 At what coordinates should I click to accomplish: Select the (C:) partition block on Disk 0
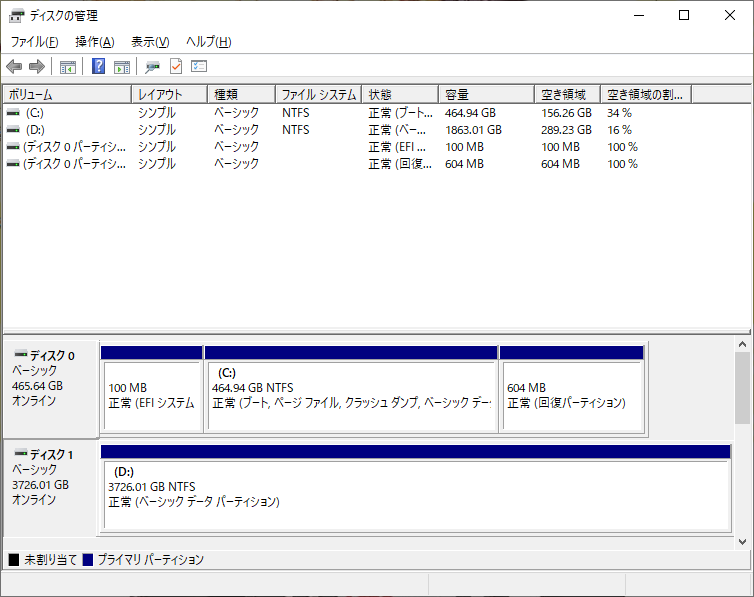350,395
